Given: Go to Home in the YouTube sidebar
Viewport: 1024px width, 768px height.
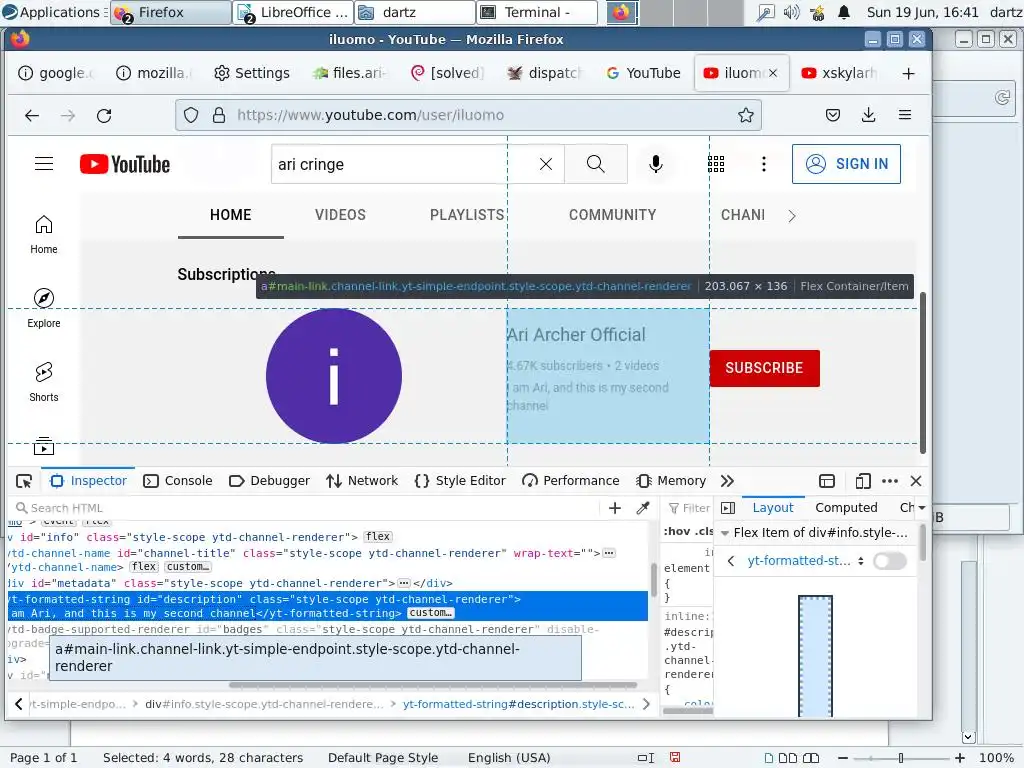Looking at the screenshot, I should pos(44,234).
